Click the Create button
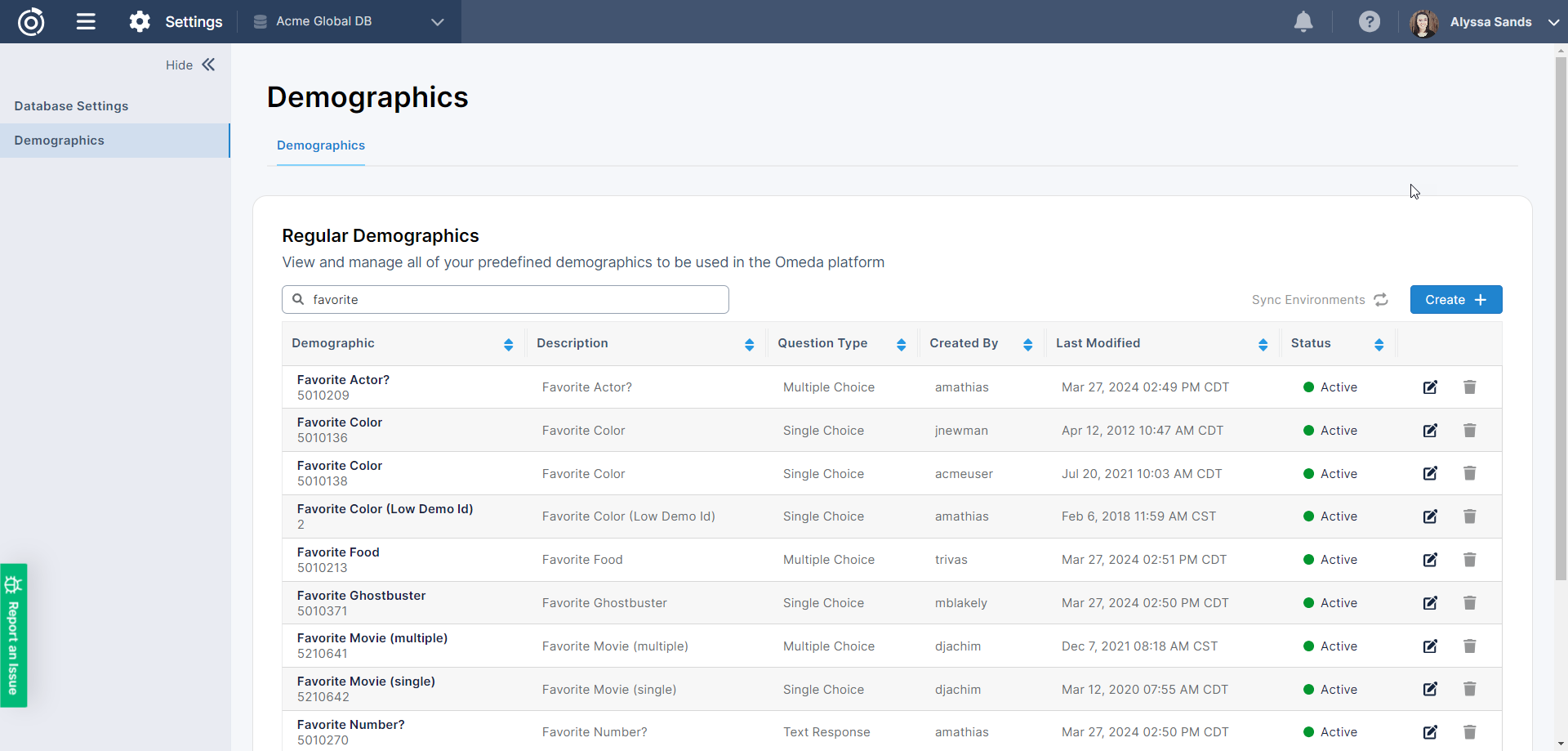This screenshot has width=1568, height=751. [x=1455, y=300]
